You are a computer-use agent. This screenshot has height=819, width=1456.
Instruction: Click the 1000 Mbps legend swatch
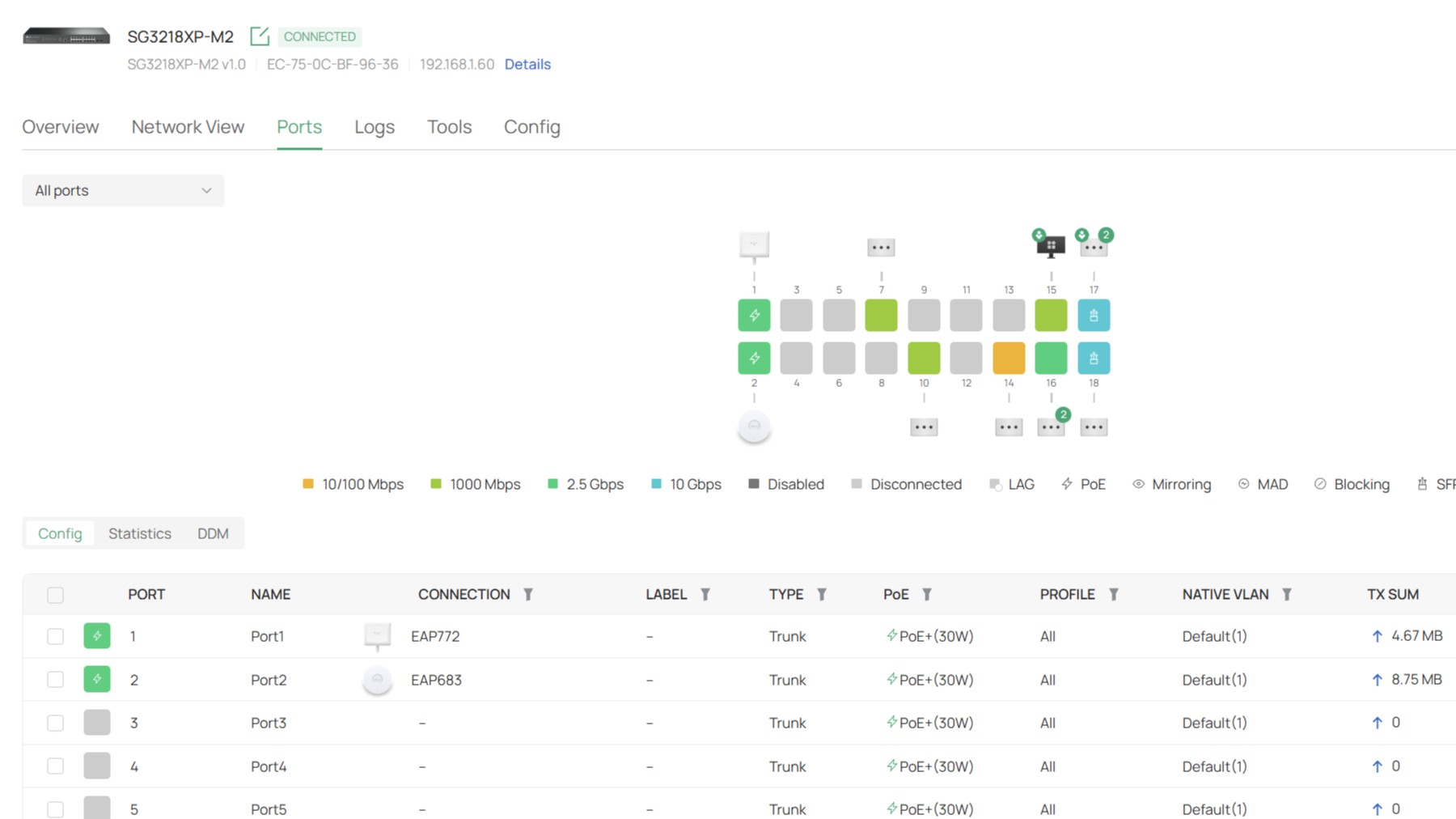click(436, 484)
